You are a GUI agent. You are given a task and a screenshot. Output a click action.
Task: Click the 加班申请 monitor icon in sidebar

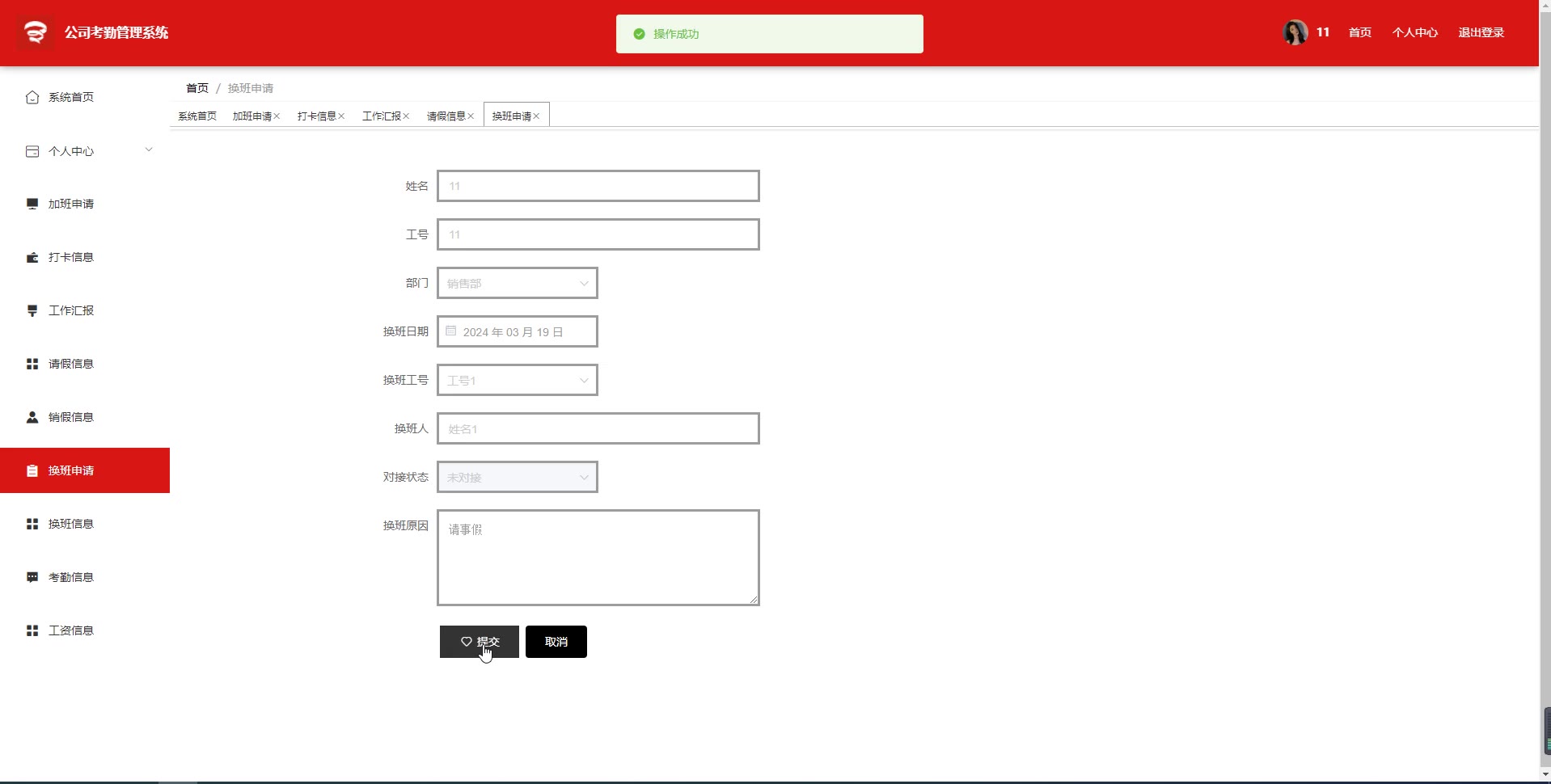[32, 204]
